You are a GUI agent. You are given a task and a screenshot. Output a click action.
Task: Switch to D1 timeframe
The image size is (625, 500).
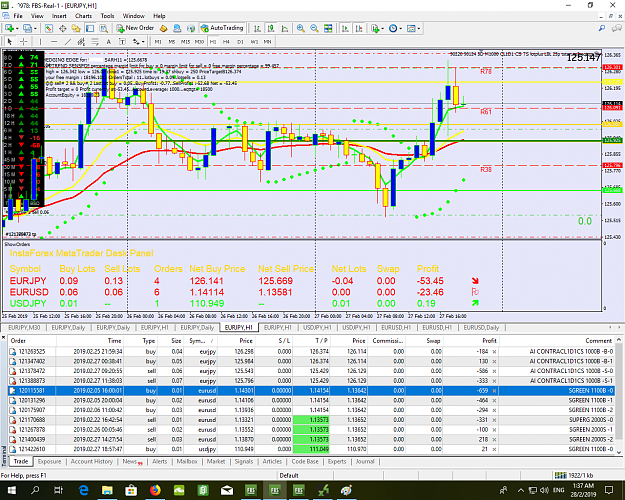pyautogui.click(x=240, y=41)
